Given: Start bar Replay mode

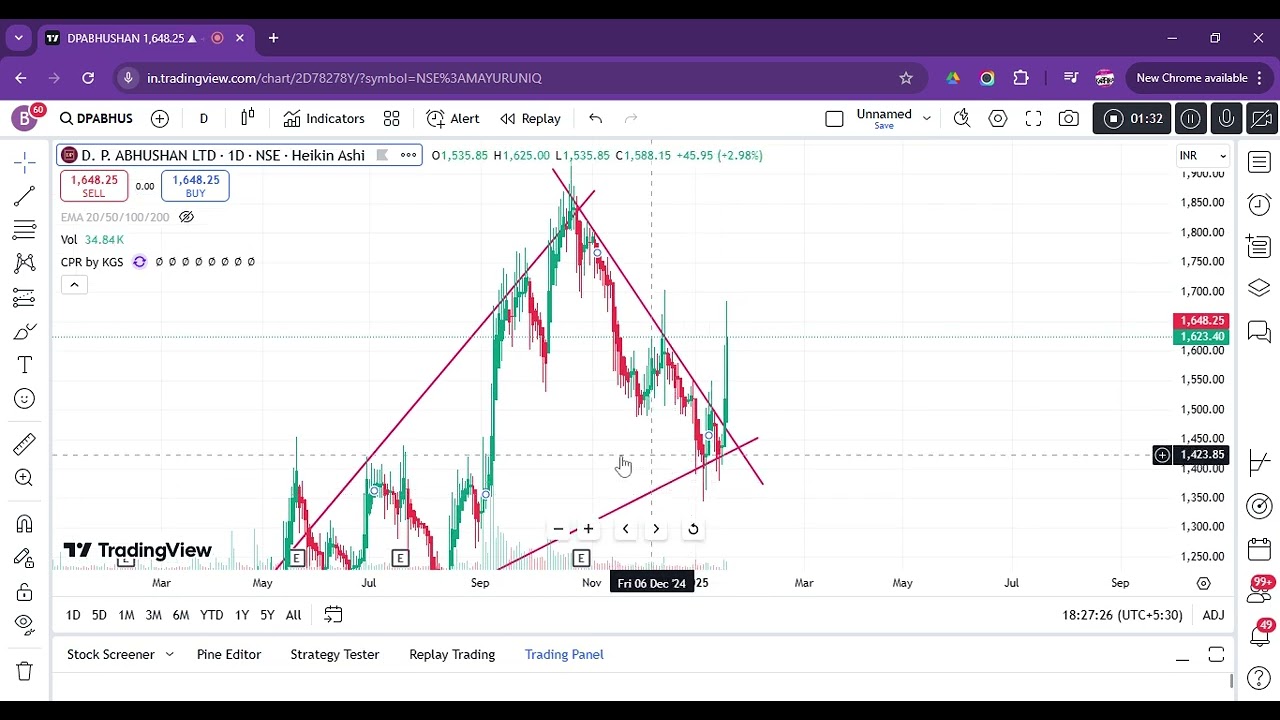Looking at the screenshot, I should pyautogui.click(x=531, y=118).
